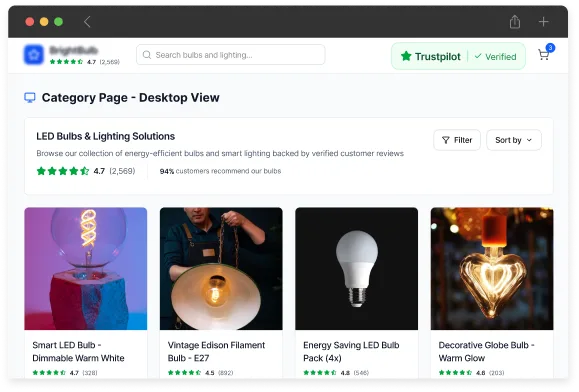The width and height of the screenshot is (579, 392).
Task: Open the share icon in title bar
Action: [515, 22]
